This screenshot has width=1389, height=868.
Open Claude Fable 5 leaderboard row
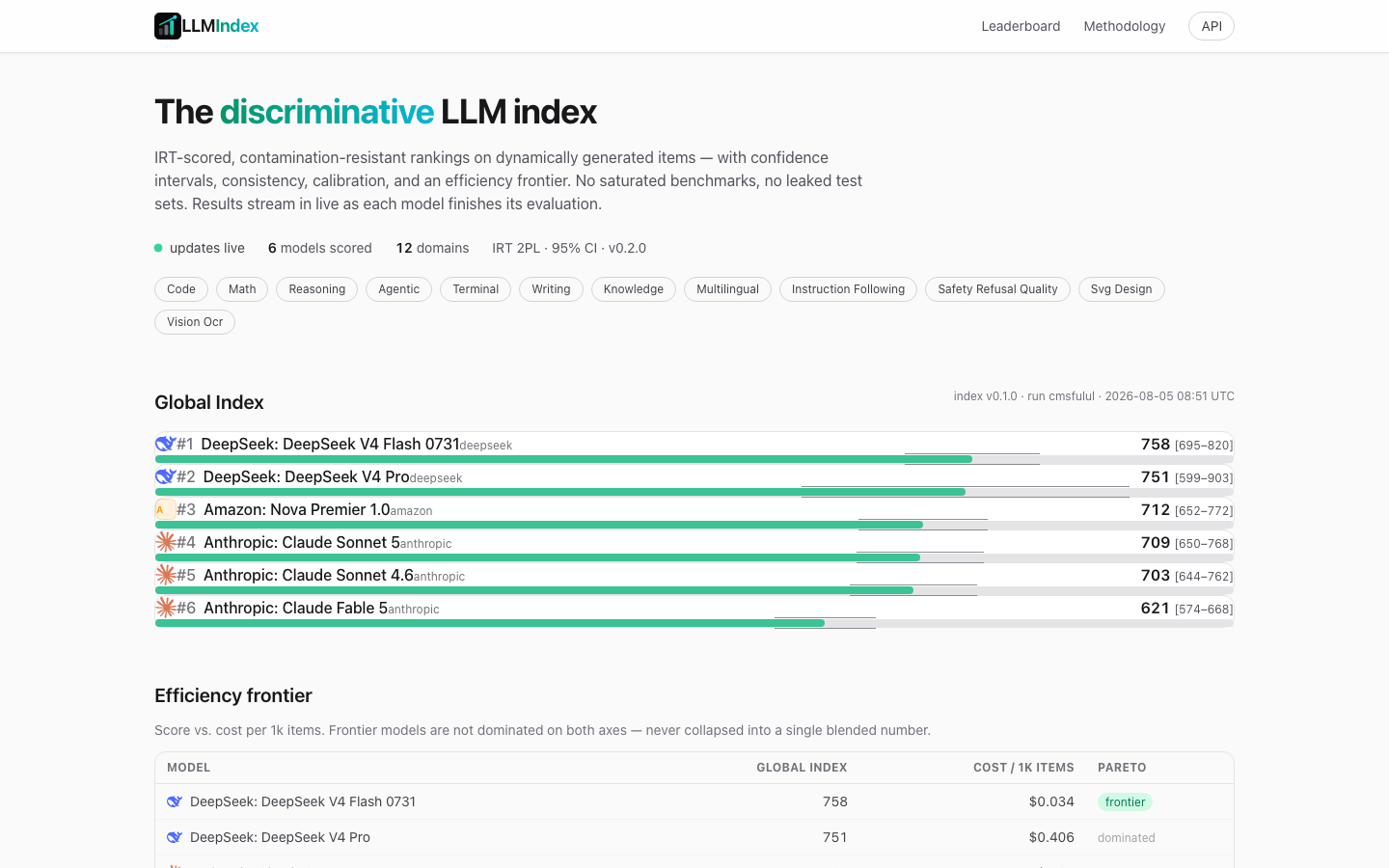pos(694,612)
